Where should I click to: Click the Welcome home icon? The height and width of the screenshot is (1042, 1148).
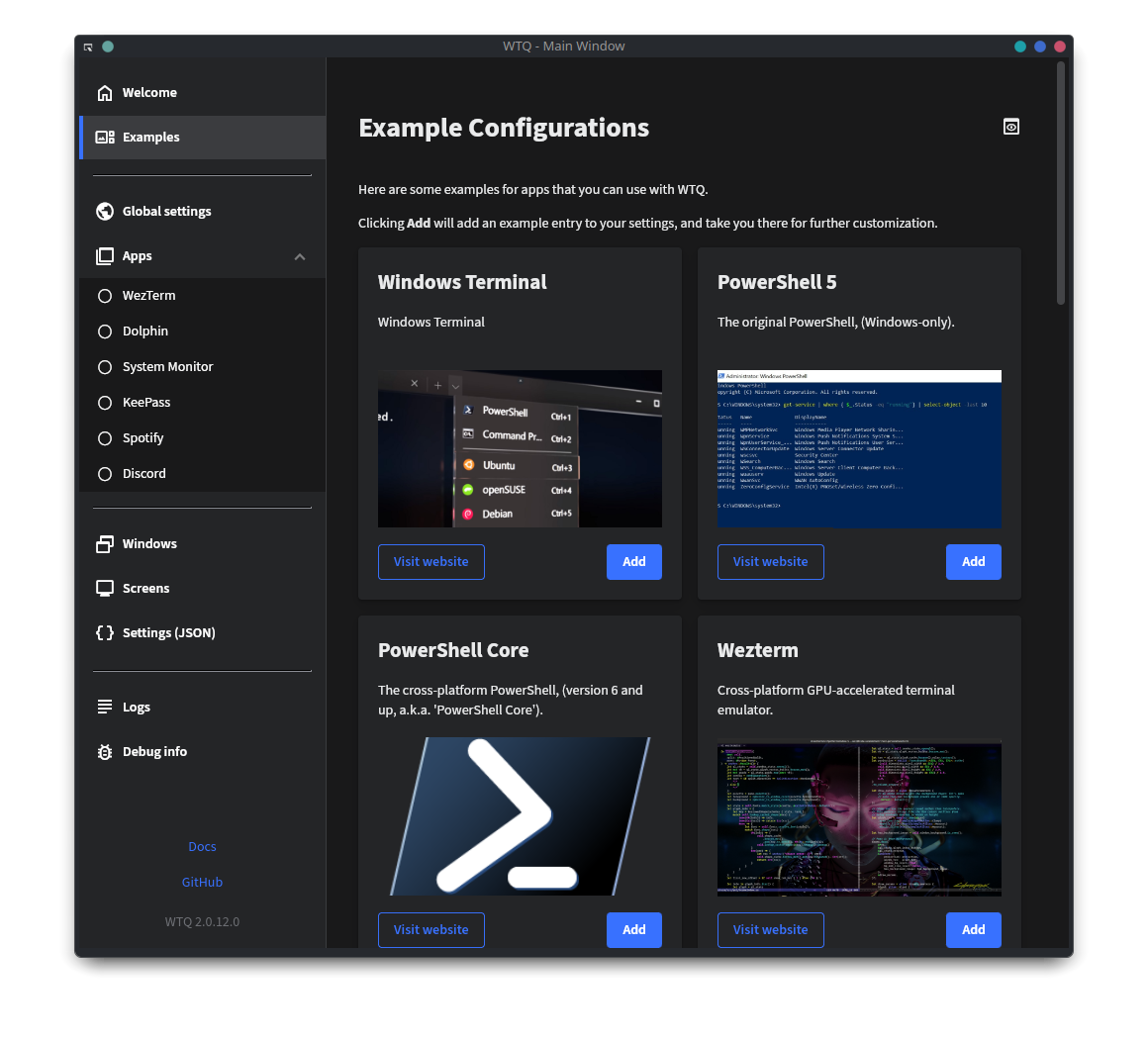105,93
